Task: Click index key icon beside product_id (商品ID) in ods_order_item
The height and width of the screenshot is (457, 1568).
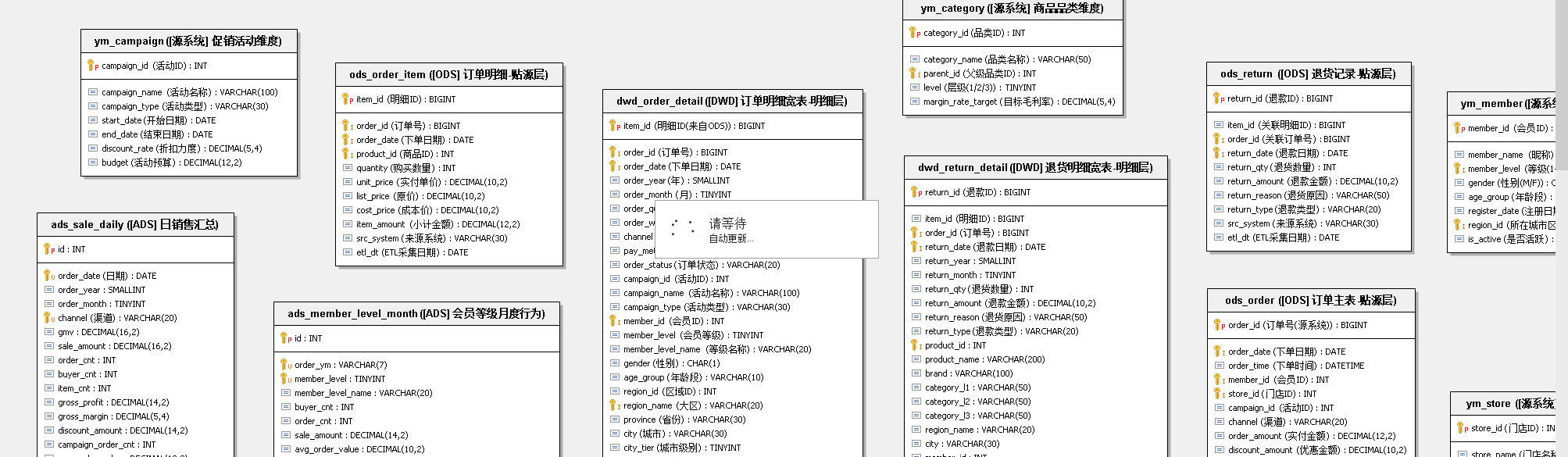Action: tap(347, 154)
